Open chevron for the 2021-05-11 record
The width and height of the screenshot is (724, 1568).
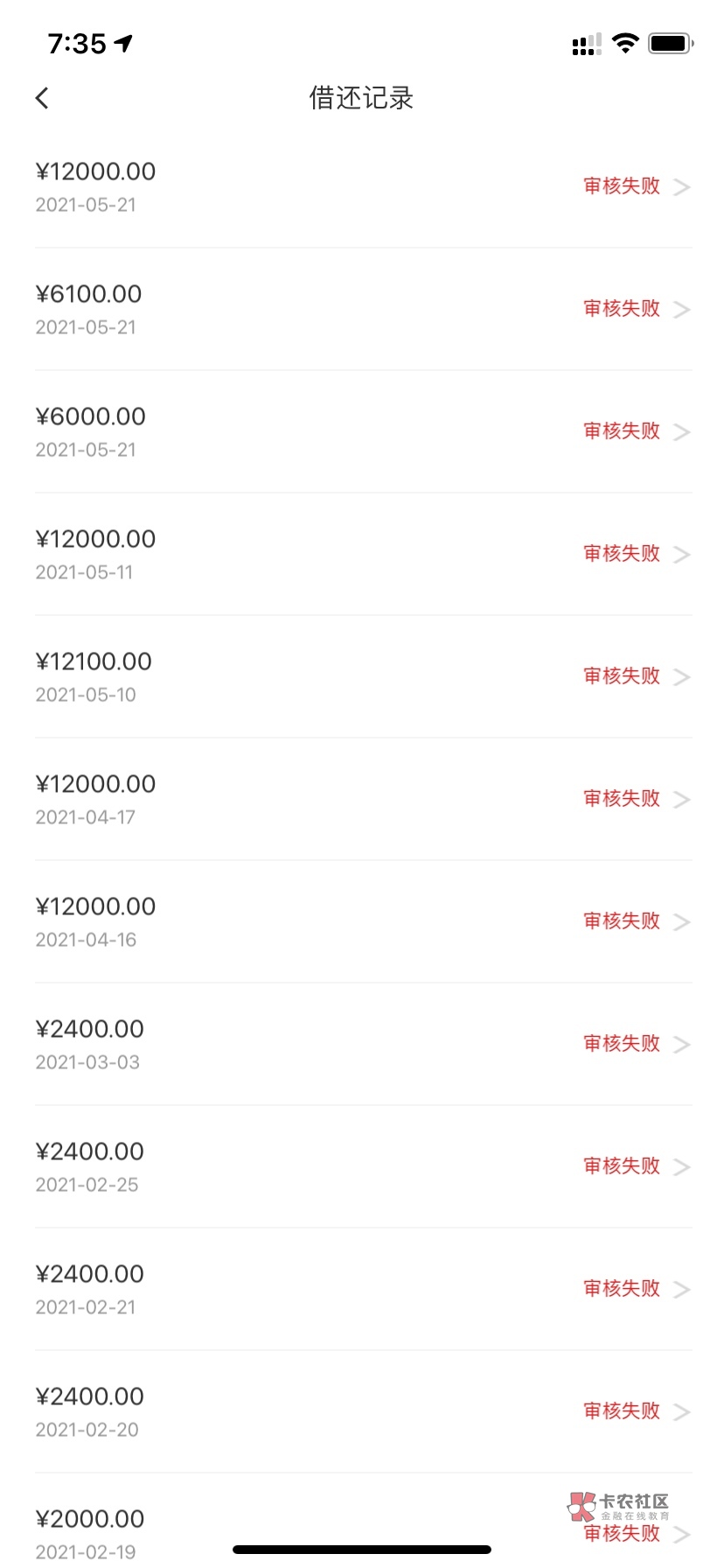(x=682, y=555)
